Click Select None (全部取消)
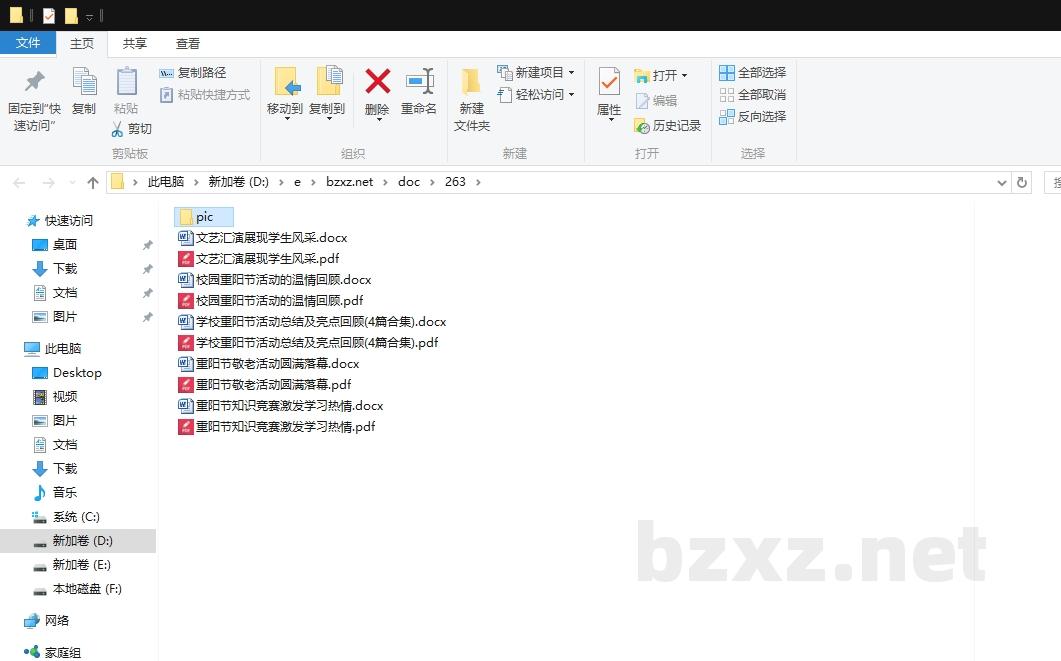The image size is (1061, 661). (x=753, y=95)
